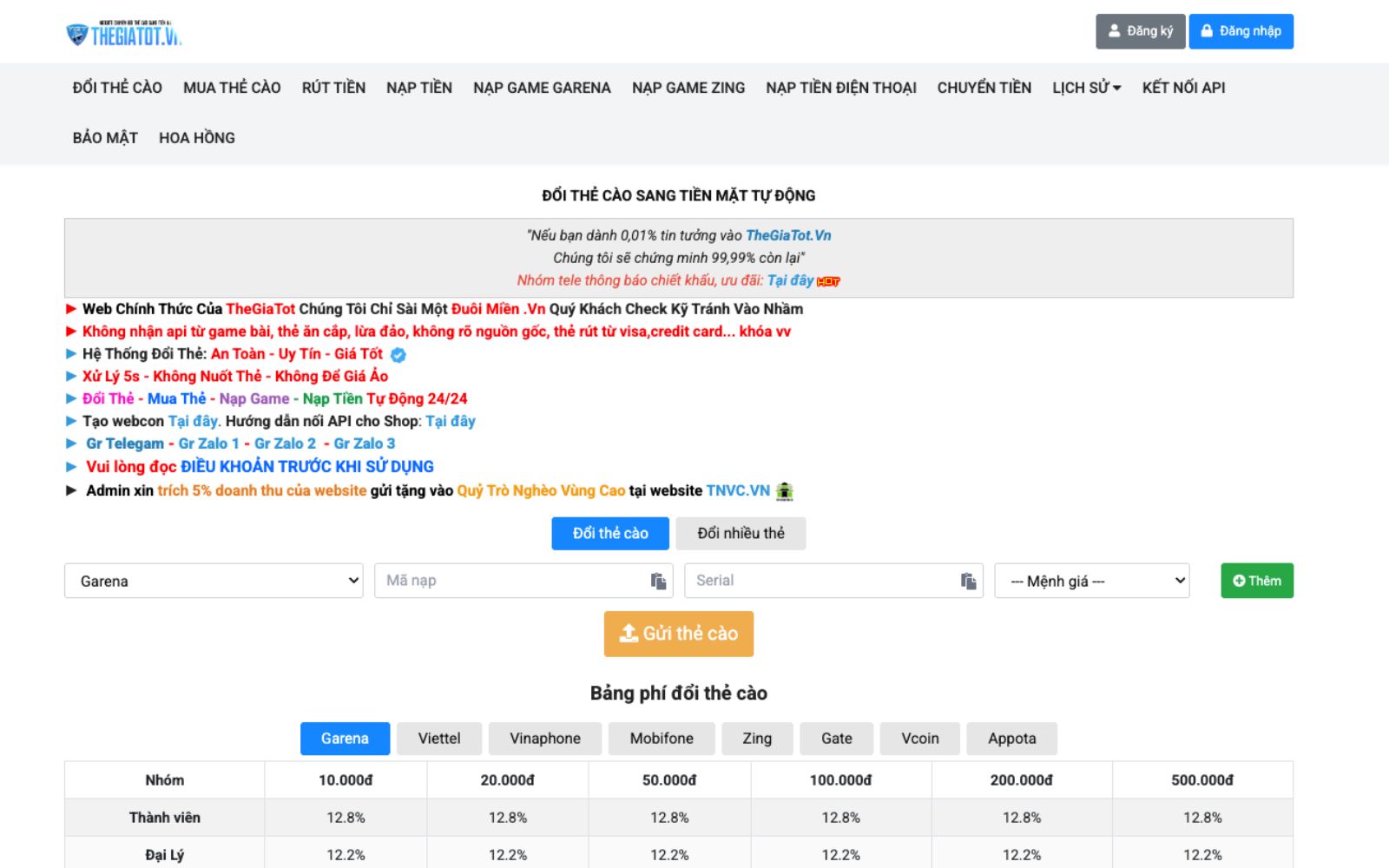
Task: Click the Đăng ký button
Action: [1140, 30]
